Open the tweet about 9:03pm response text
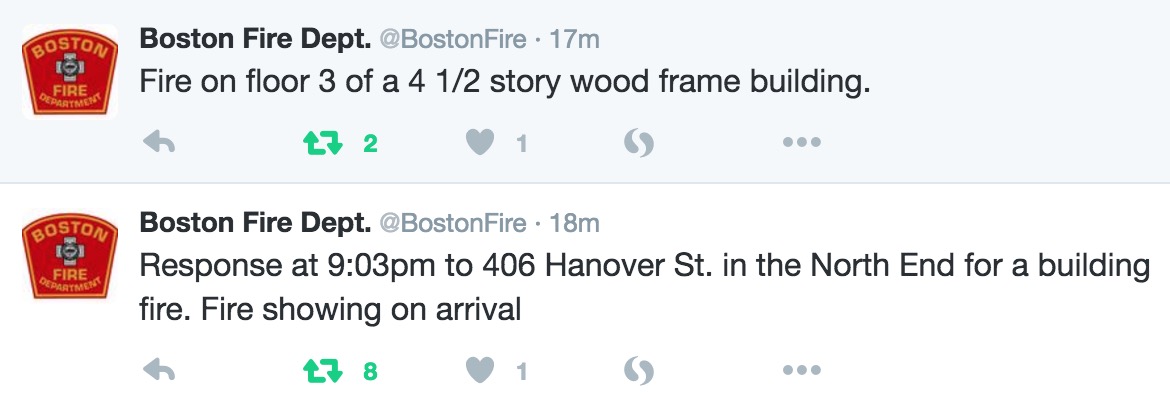1170x410 pixels. [x=644, y=286]
